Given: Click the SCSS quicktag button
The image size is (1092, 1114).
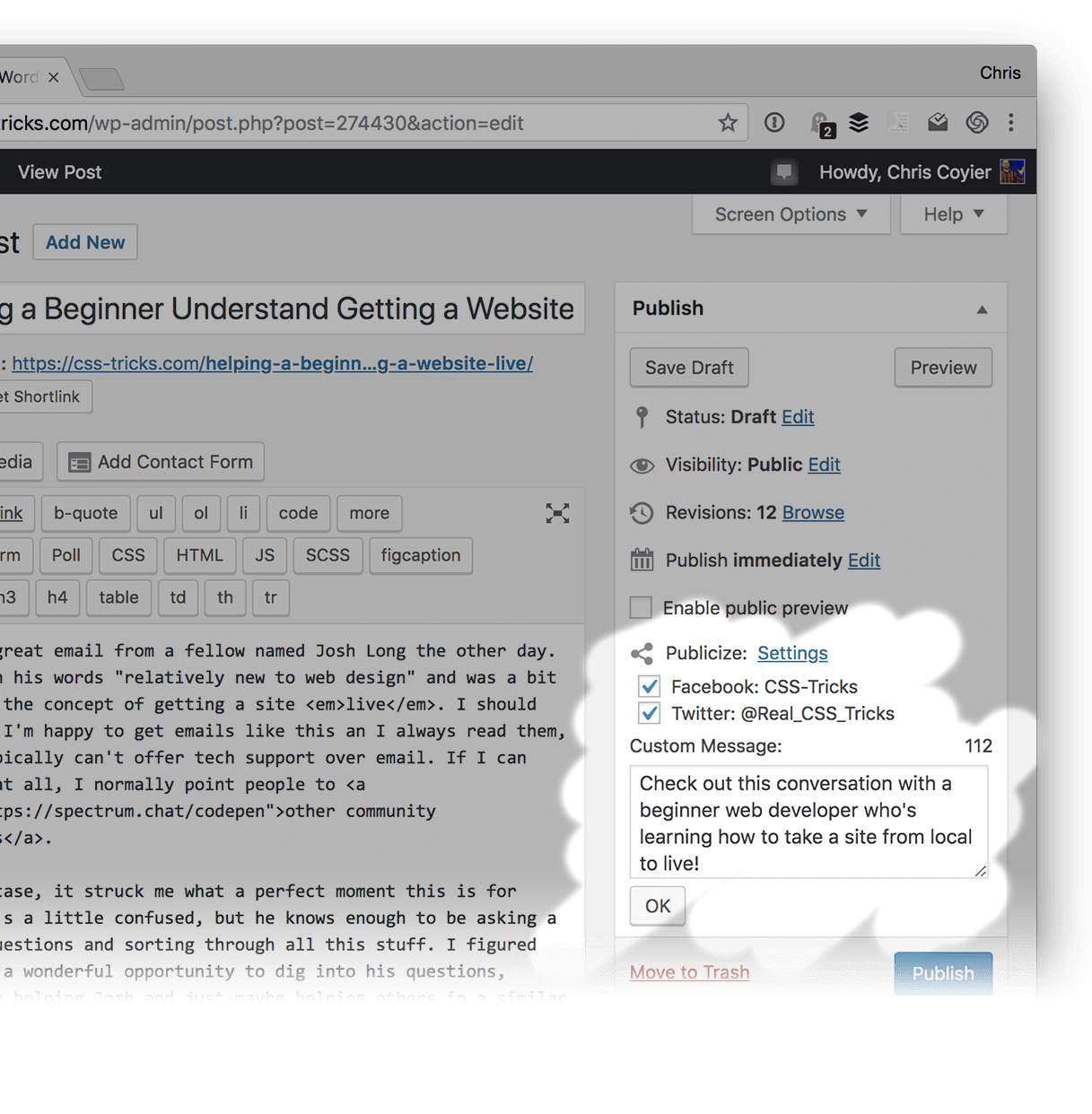Looking at the screenshot, I should point(328,555).
